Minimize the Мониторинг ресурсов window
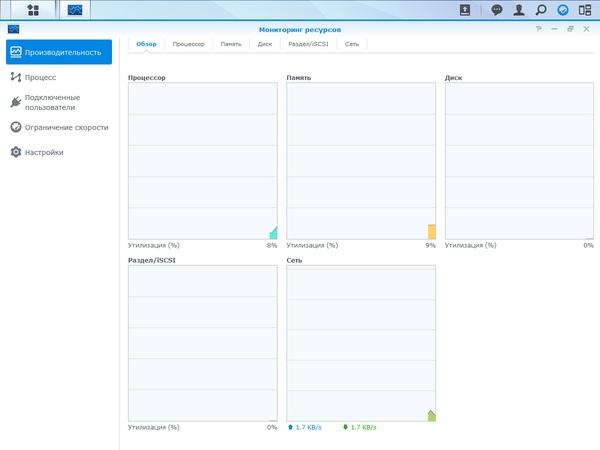The height and width of the screenshot is (450, 600). pos(554,29)
